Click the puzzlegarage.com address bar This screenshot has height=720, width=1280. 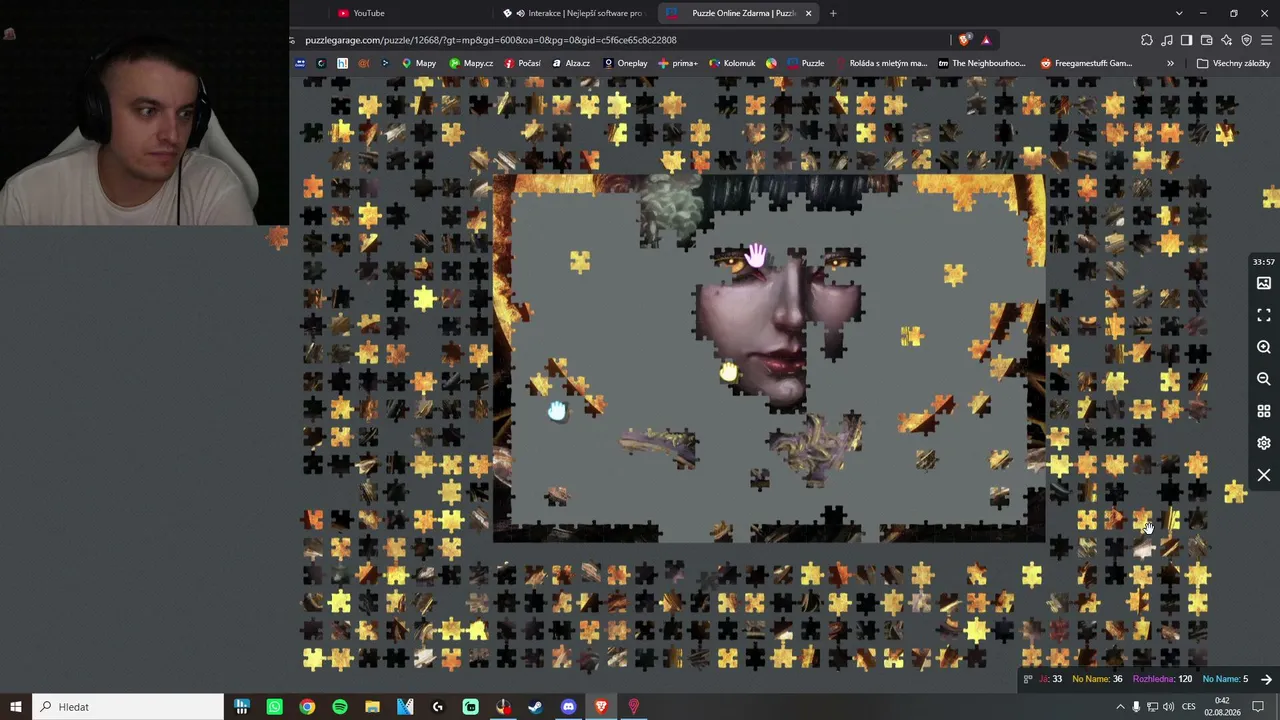(620, 40)
